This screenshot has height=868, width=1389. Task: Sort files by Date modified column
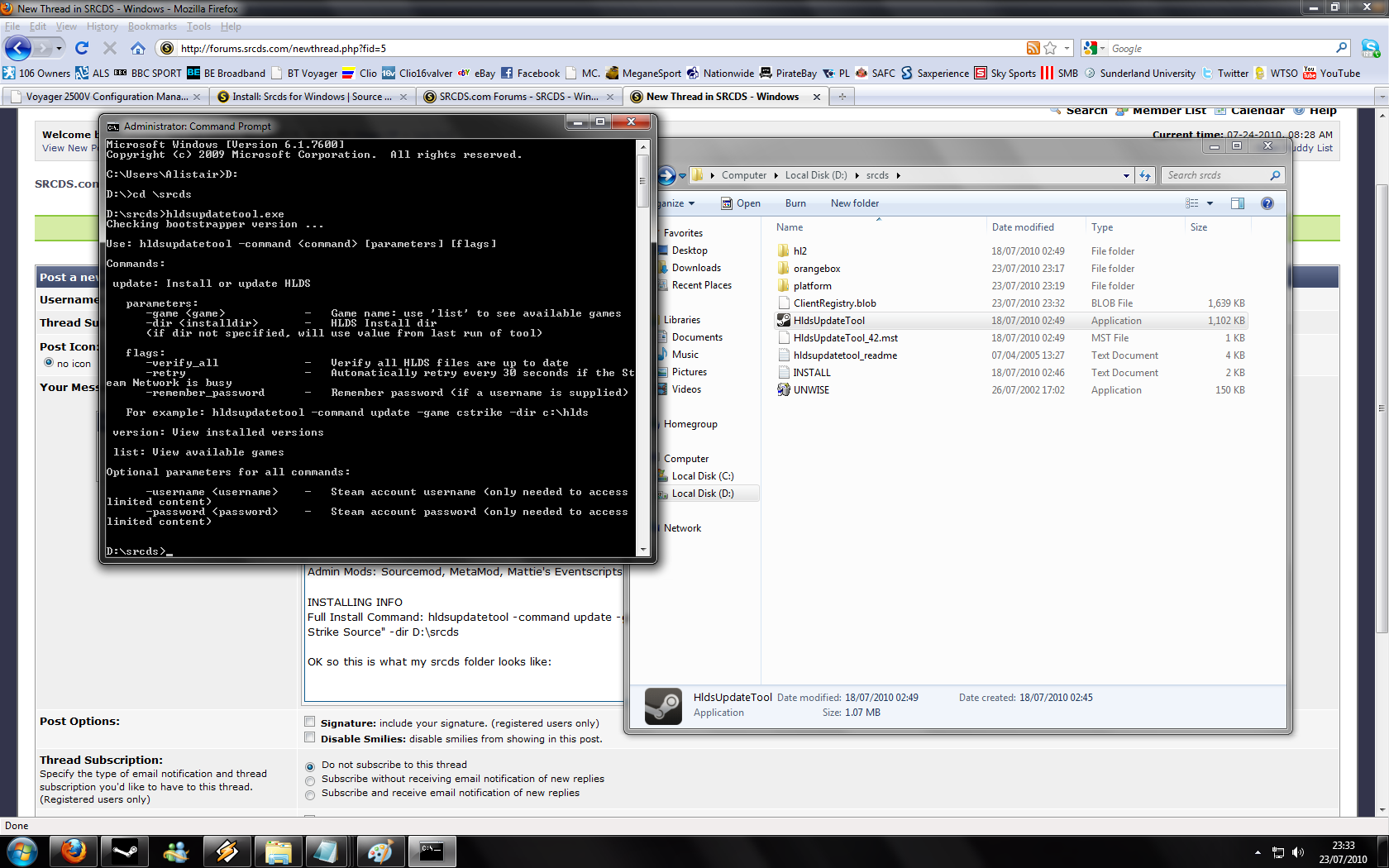coord(1022,227)
